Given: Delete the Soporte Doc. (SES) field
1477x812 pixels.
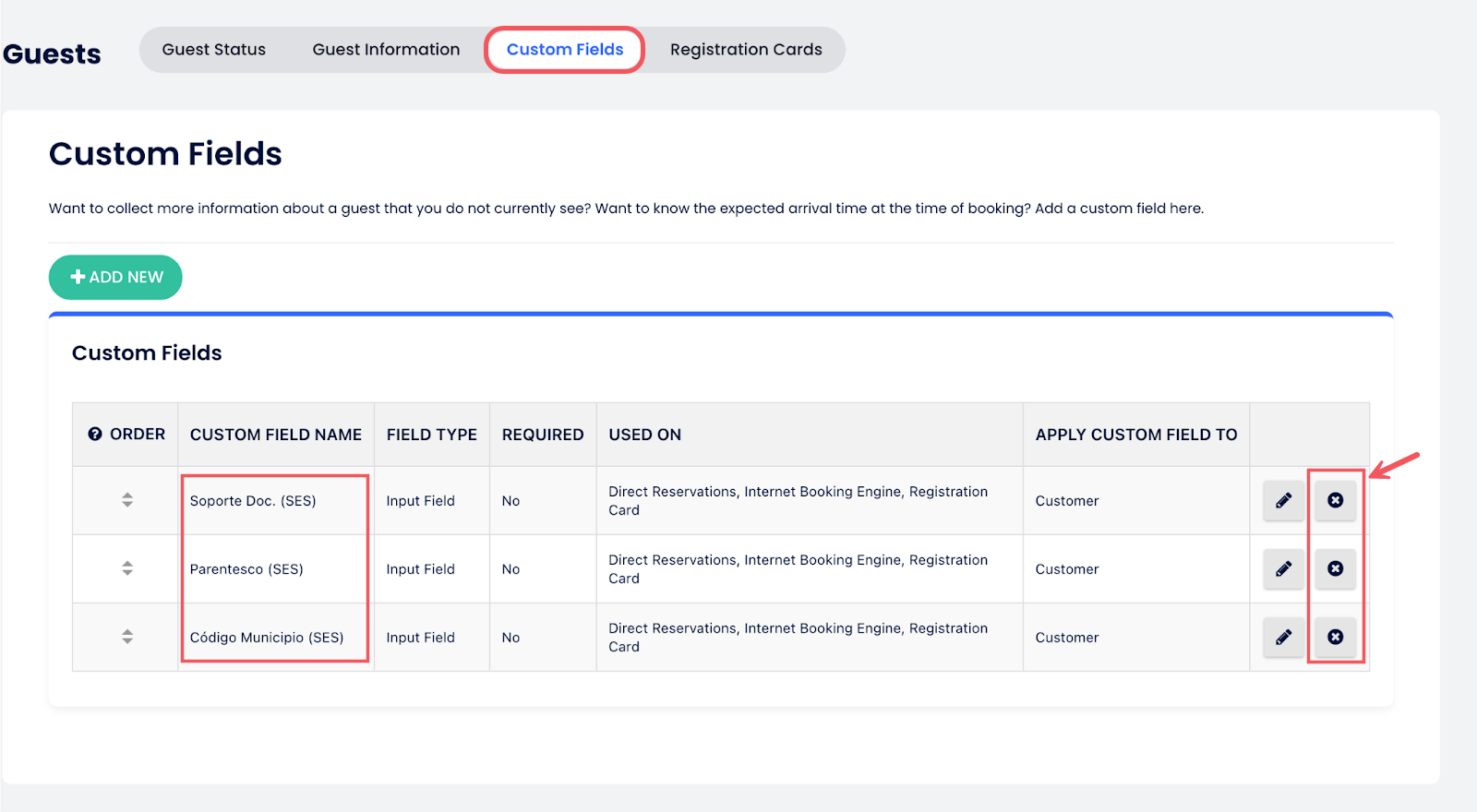Looking at the screenshot, I should 1335,500.
